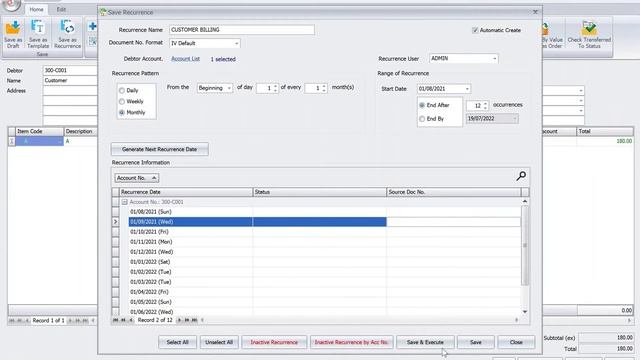
Task: Click Unselect All button
Action: pos(219,342)
